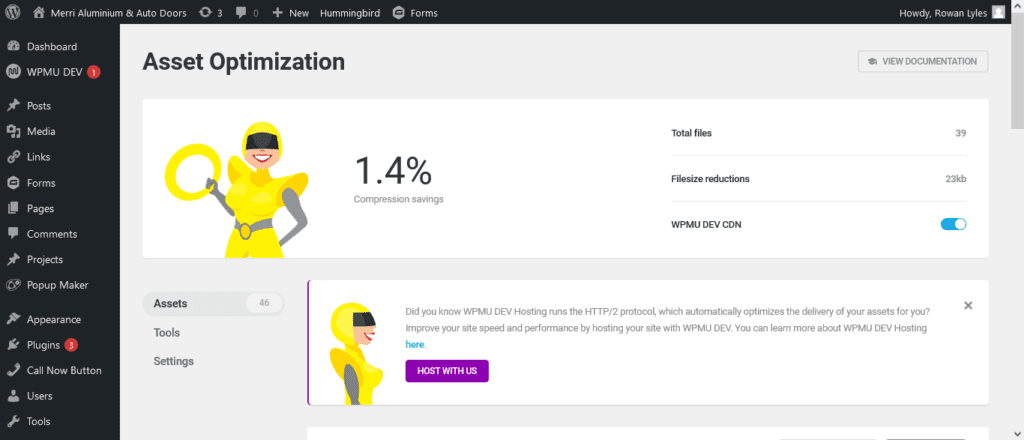Open Plugins in the sidebar
This screenshot has height=440, width=1024.
tap(44, 345)
